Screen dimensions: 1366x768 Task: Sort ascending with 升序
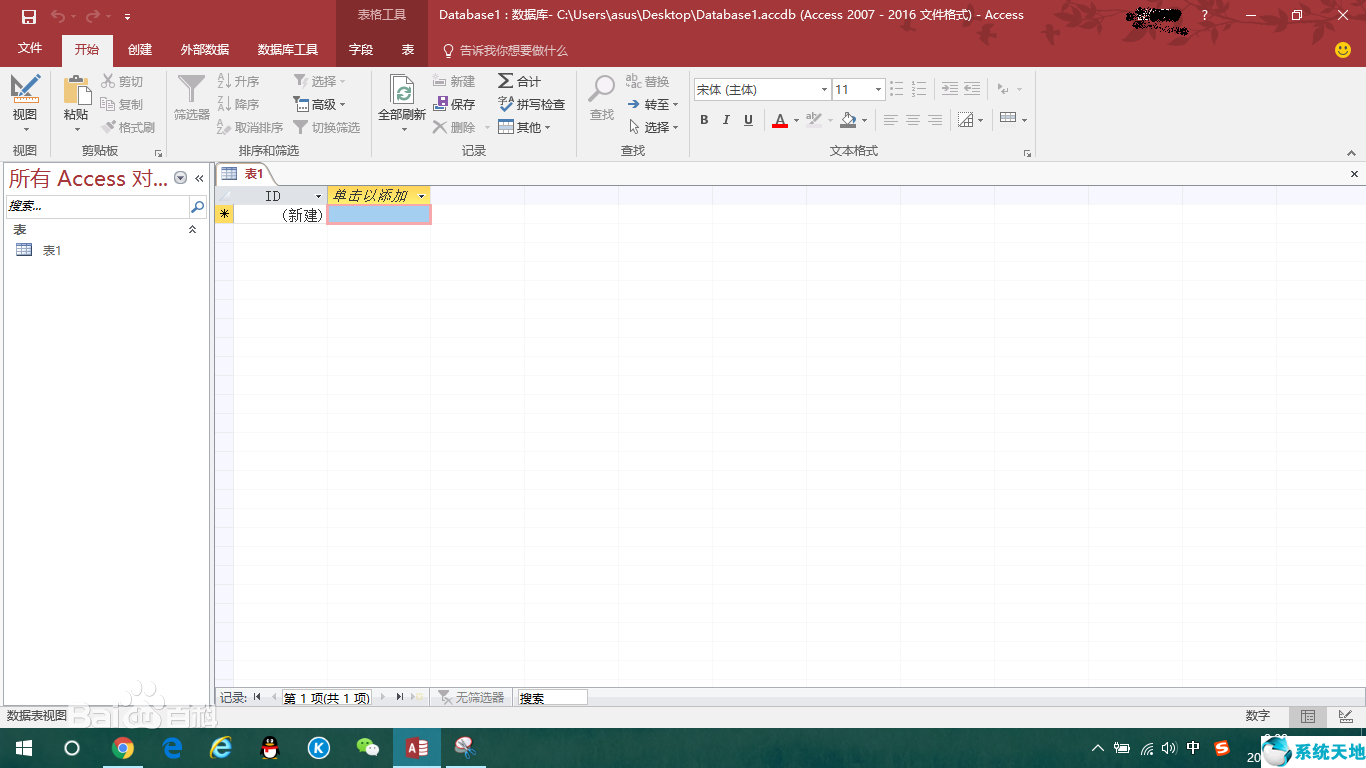tap(239, 81)
